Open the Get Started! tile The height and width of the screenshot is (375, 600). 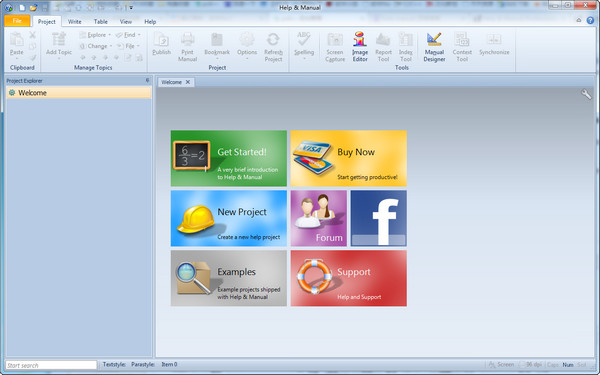(x=228, y=158)
